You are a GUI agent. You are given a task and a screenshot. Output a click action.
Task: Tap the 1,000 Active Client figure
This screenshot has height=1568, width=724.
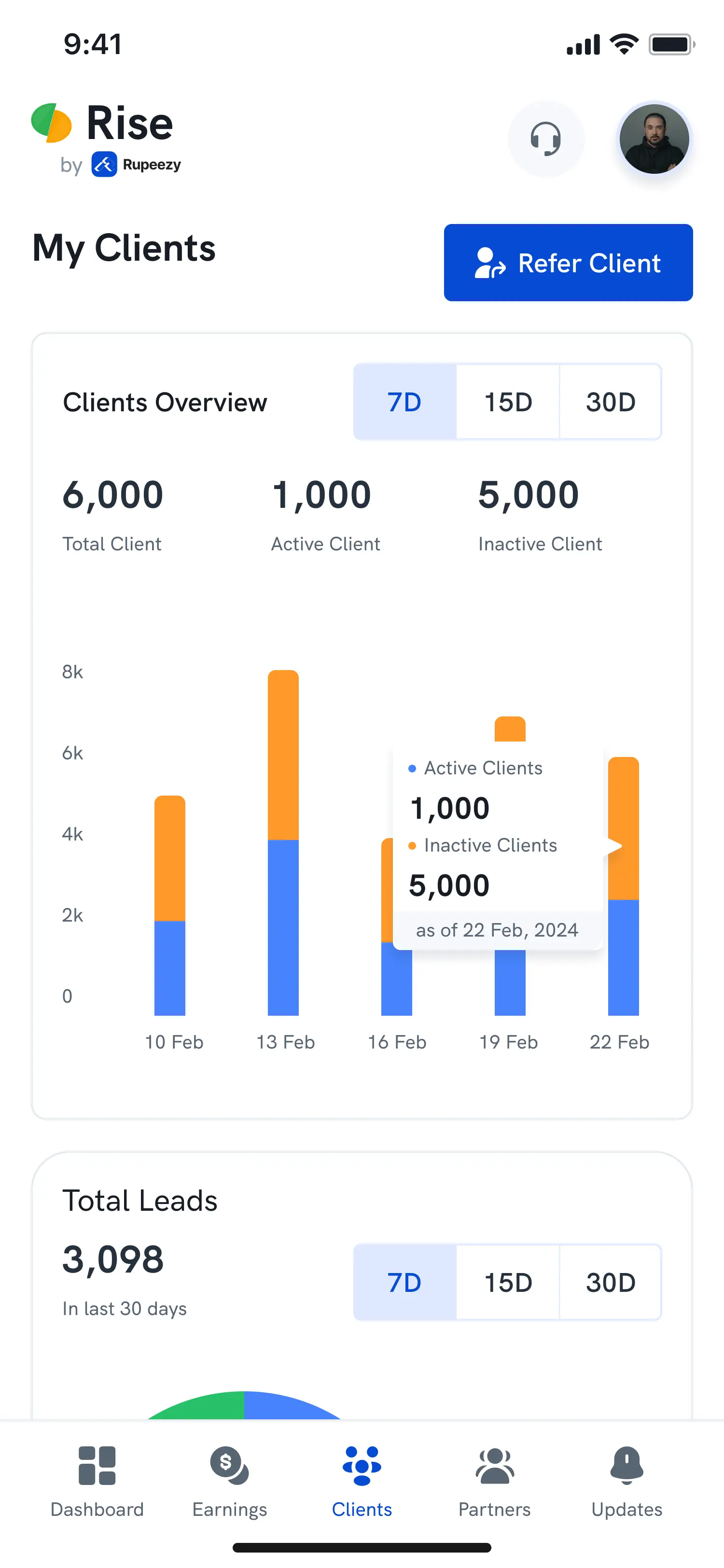pos(321,494)
